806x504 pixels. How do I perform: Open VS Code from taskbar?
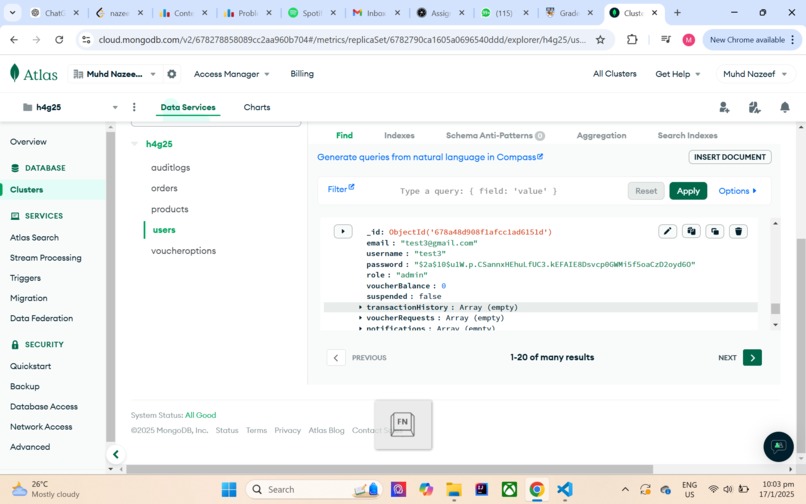564,489
